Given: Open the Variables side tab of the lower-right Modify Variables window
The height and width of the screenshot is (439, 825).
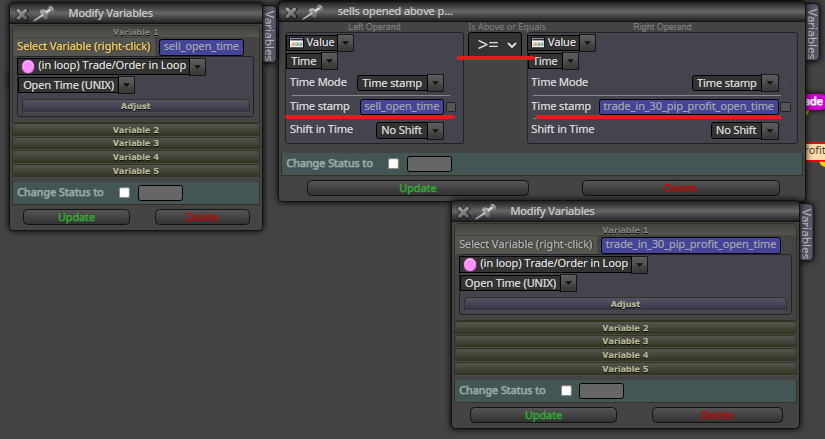Looking at the screenshot, I should [806, 233].
